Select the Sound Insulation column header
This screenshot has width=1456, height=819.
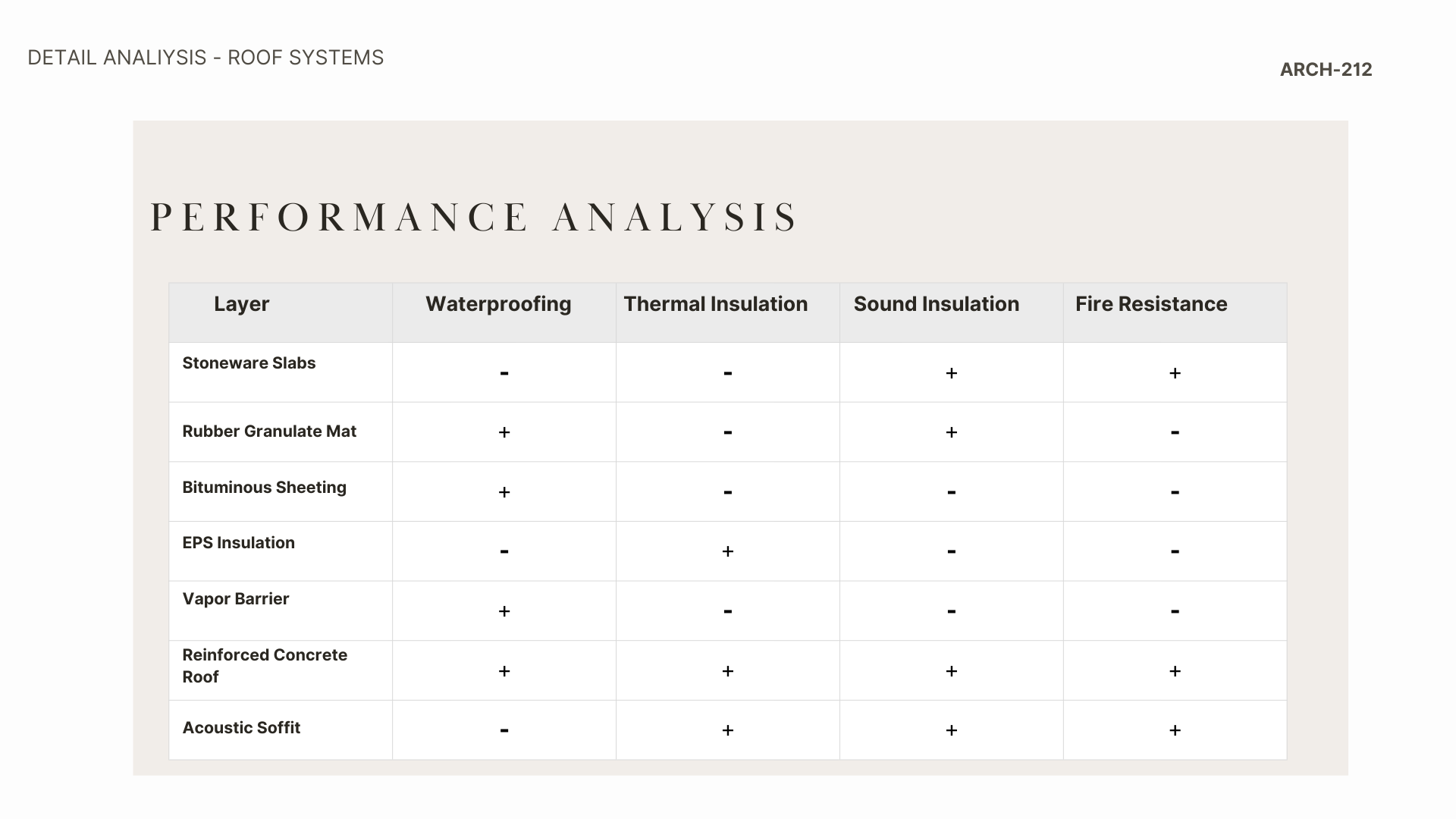pos(936,304)
